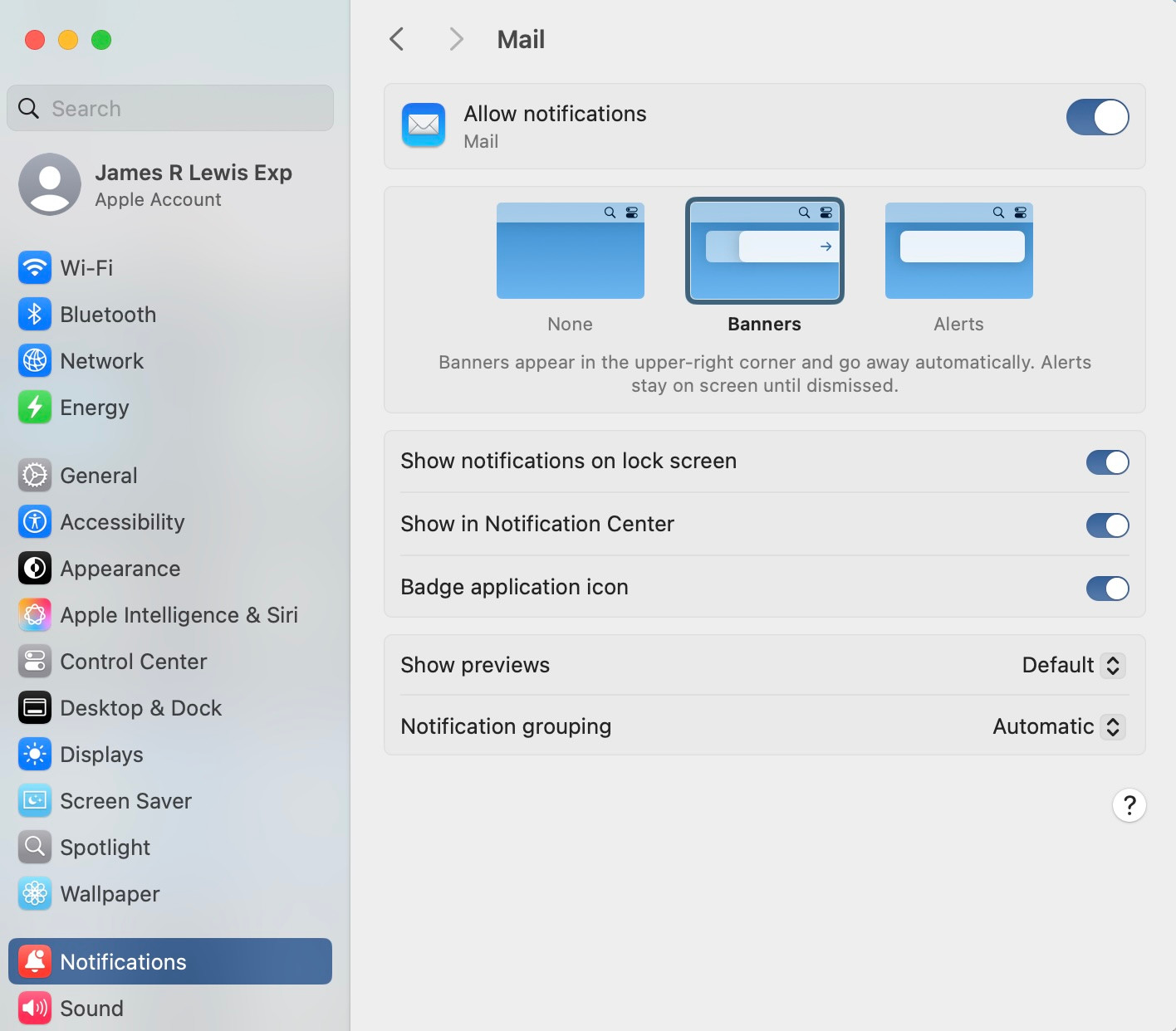This screenshot has width=1176, height=1031.
Task: Click the Banners style label
Action: [765, 324]
